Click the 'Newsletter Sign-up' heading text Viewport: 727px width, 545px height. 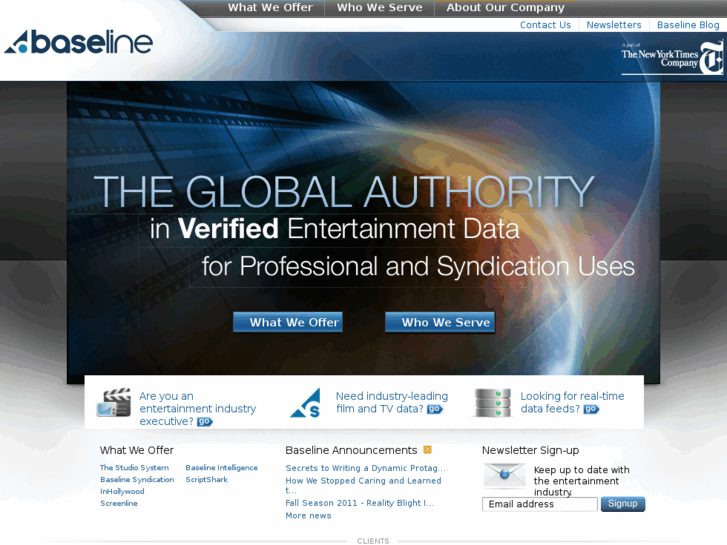click(x=530, y=450)
